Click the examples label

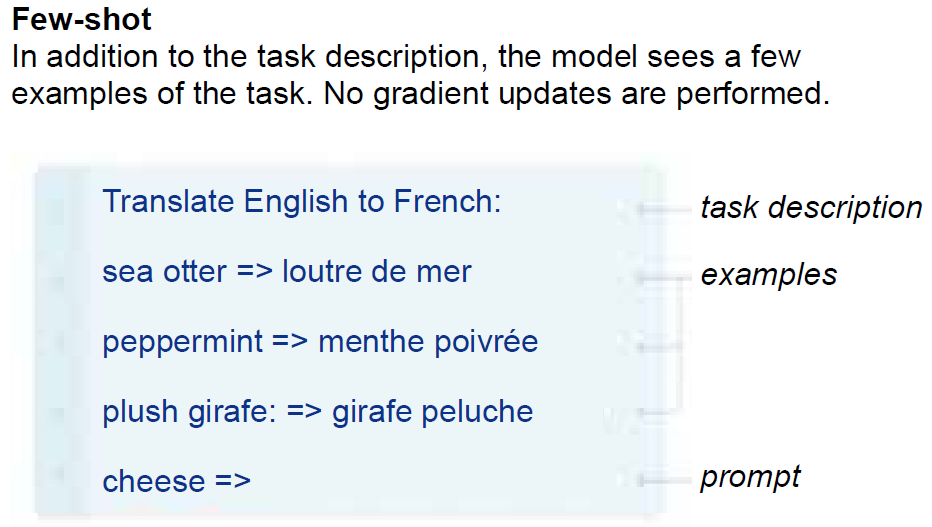(769, 275)
